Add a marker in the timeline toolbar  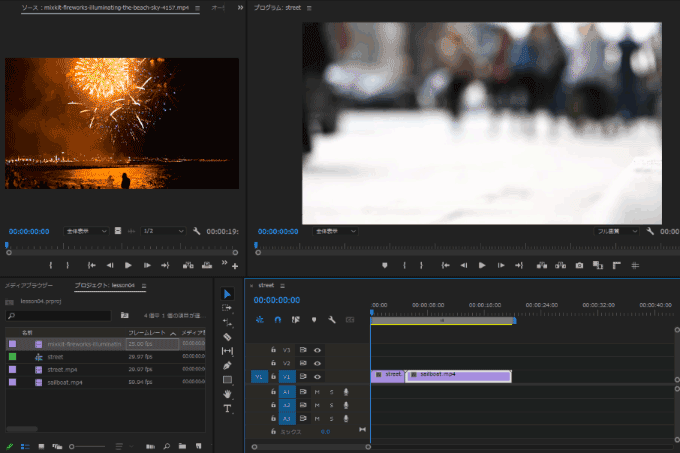click(x=314, y=320)
